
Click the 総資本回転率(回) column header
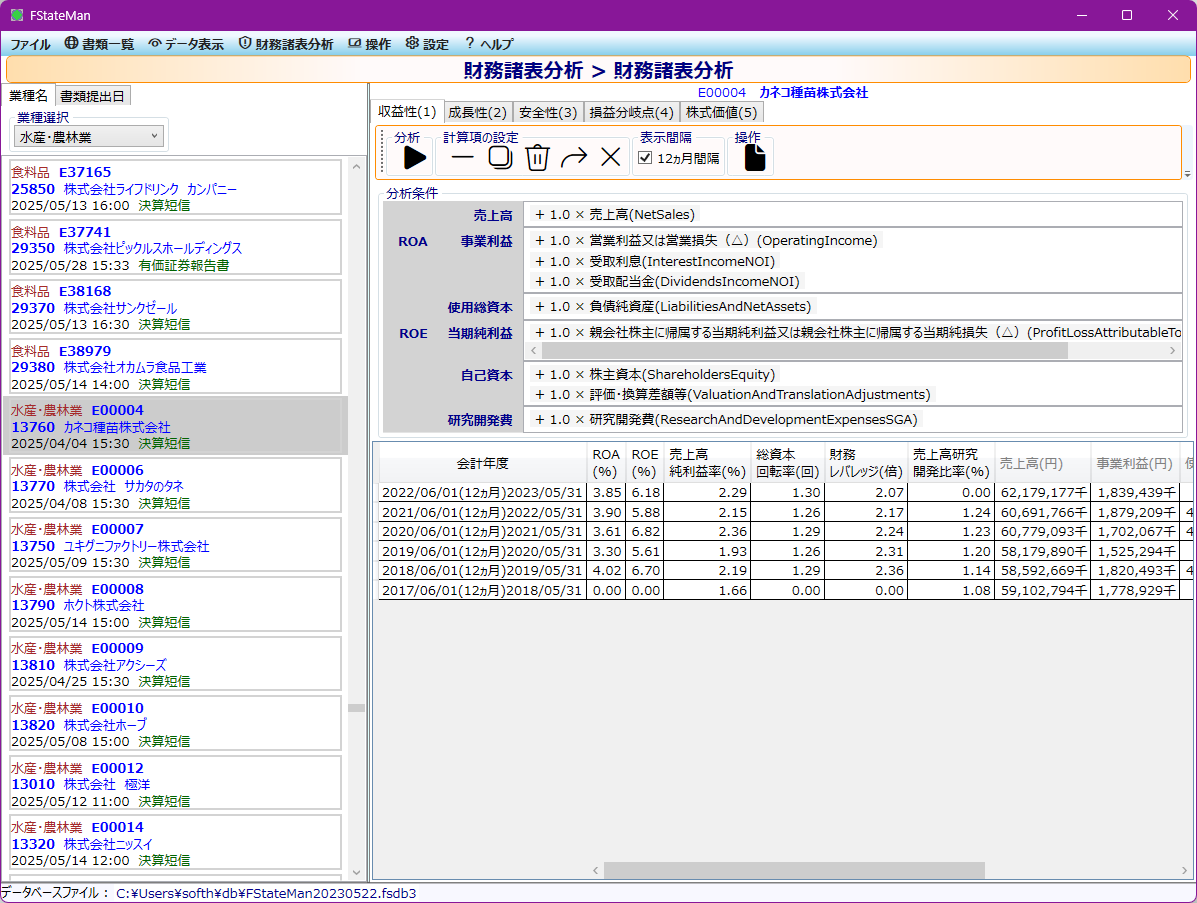pyautogui.click(x=787, y=463)
